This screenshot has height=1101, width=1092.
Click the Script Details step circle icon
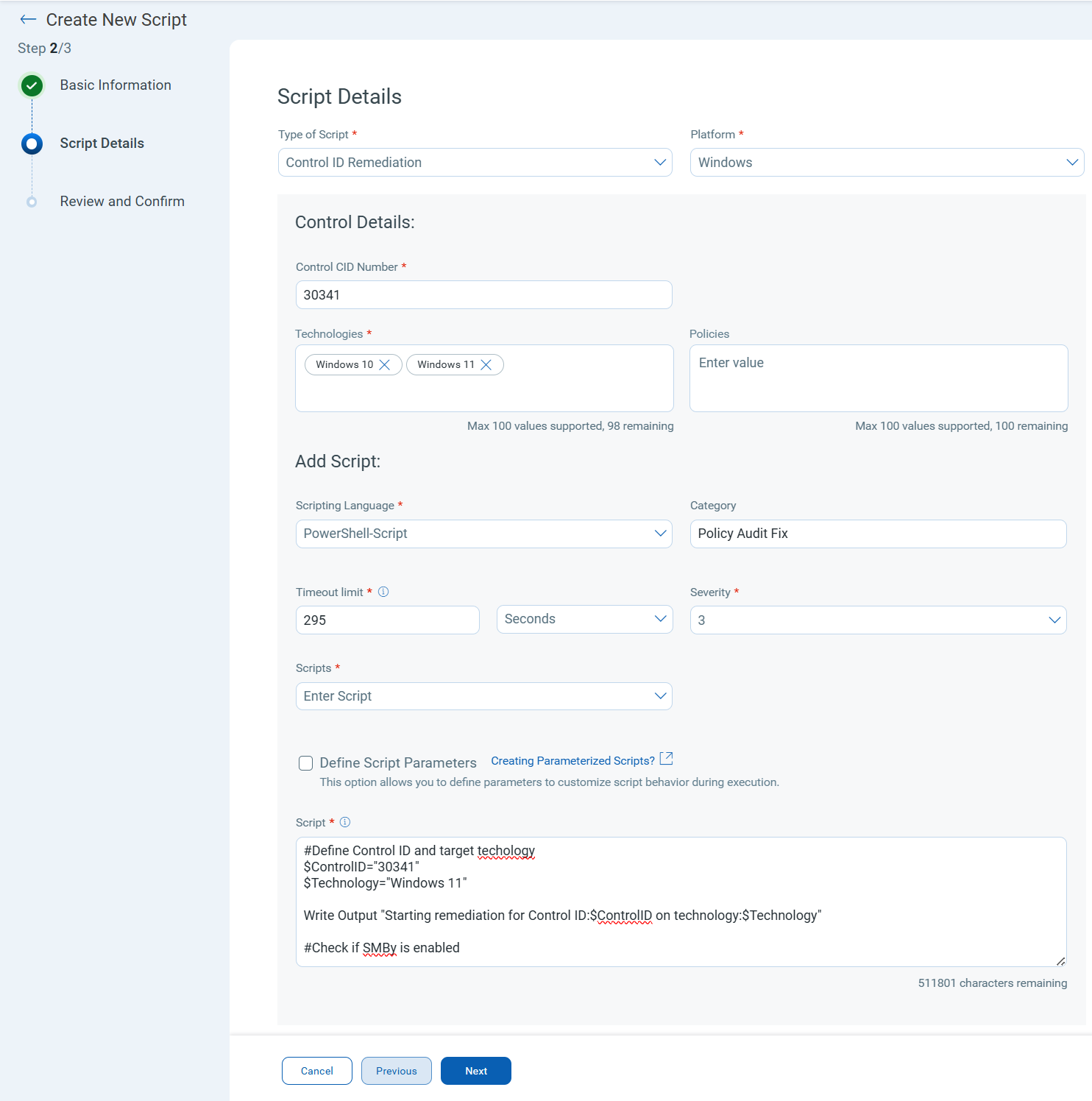32,144
